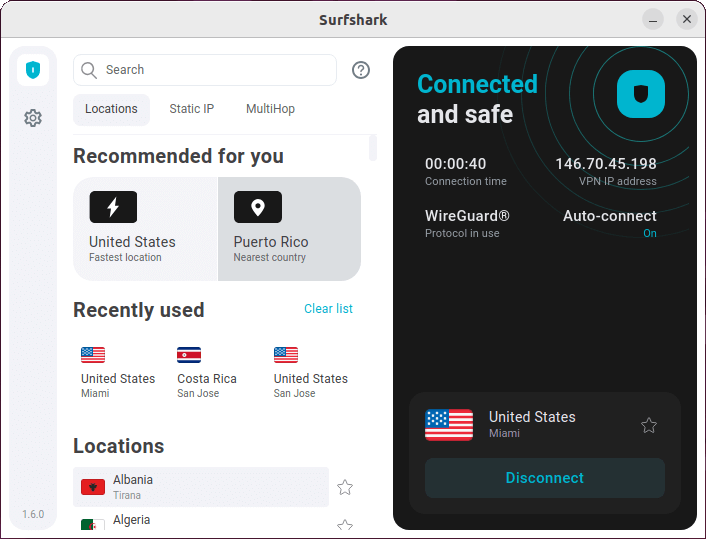This screenshot has width=706, height=539.
Task: Click the locations list scrollbar
Action: [x=373, y=148]
